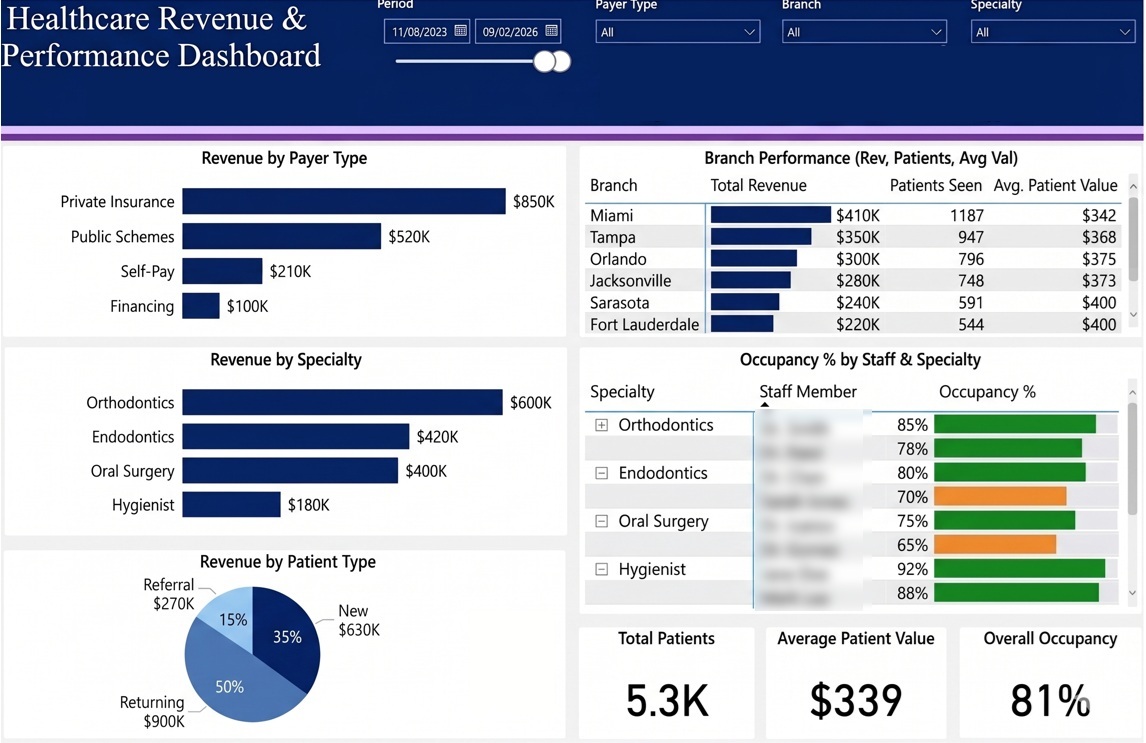Click the occupancy table scrollbar up arrow
This screenshot has height=743, width=1146.
pos(1133,393)
